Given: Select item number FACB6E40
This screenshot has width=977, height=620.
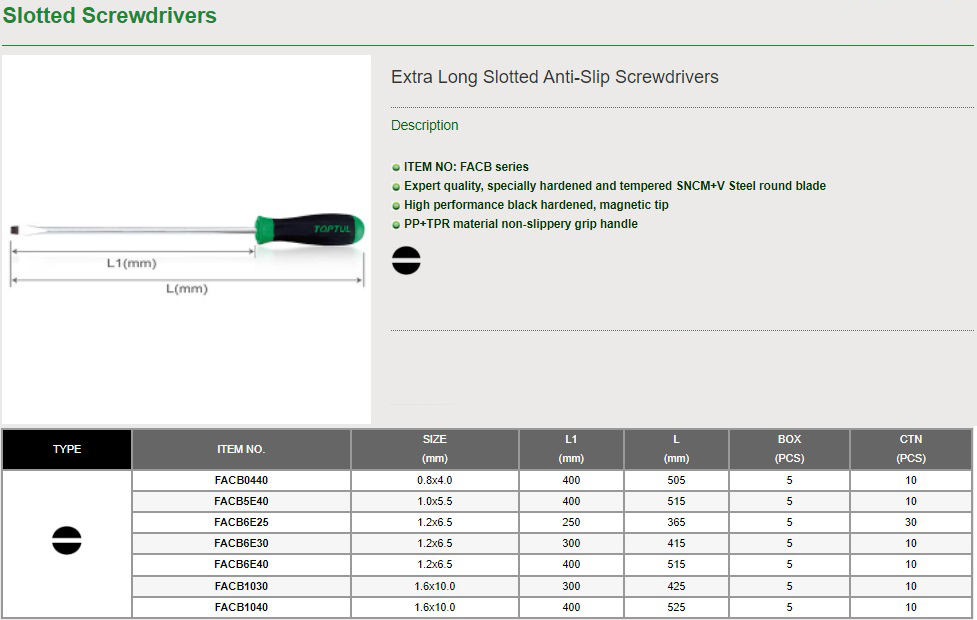Looking at the screenshot, I should (x=241, y=565).
